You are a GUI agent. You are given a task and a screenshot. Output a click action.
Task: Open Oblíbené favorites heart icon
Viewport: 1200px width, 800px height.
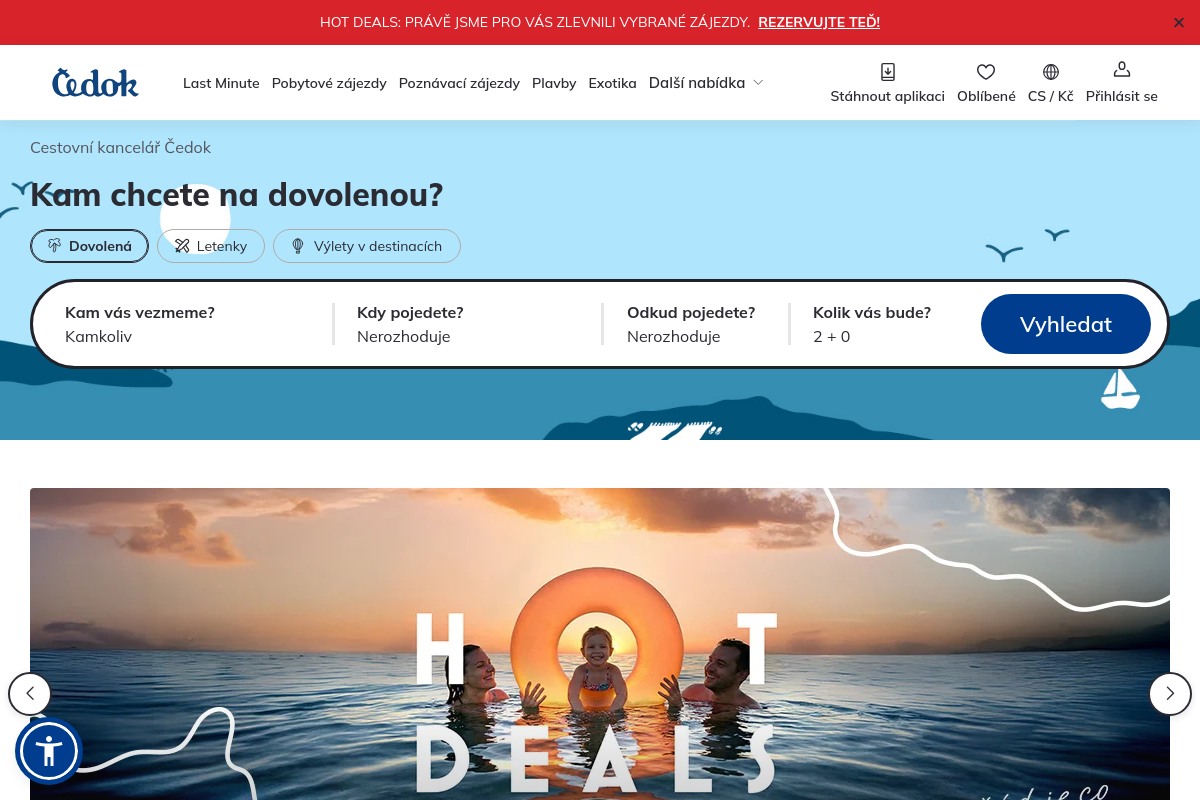(x=986, y=72)
